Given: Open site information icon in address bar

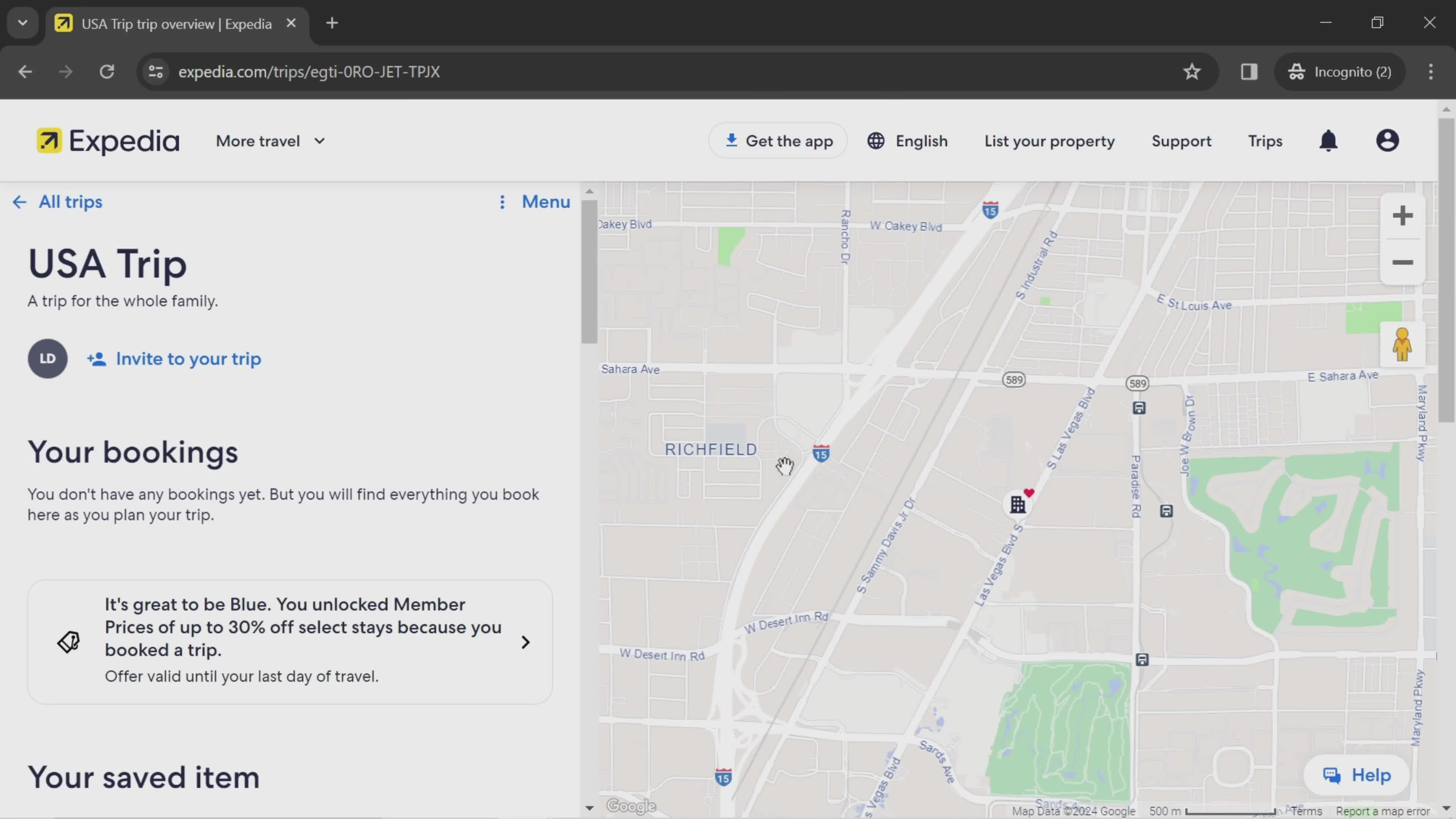Looking at the screenshot, I should pyautogui.click(x=155, y=72).
